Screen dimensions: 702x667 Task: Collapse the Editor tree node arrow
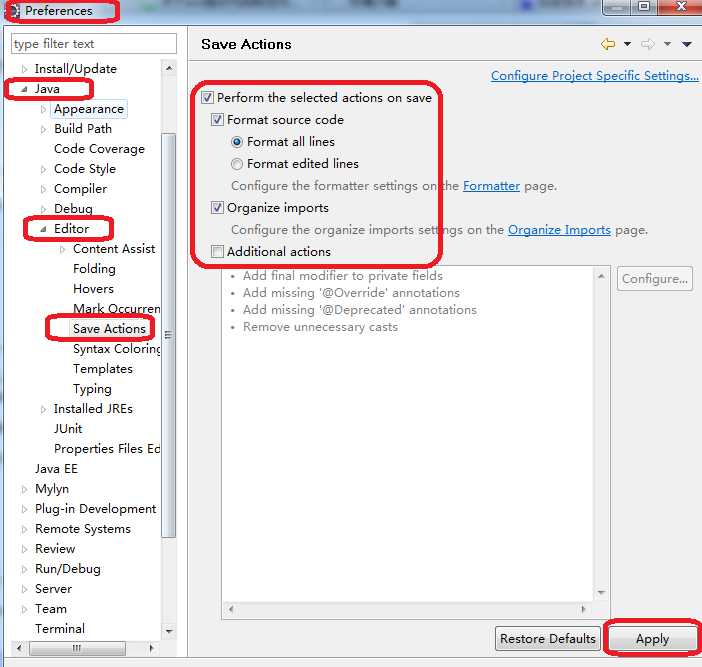pos(43,229)
